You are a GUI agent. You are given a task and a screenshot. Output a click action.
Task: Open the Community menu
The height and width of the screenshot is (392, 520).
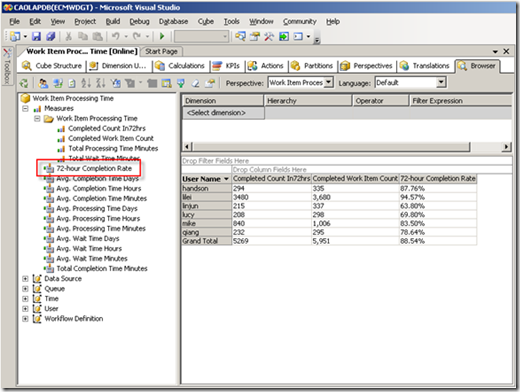300,22
